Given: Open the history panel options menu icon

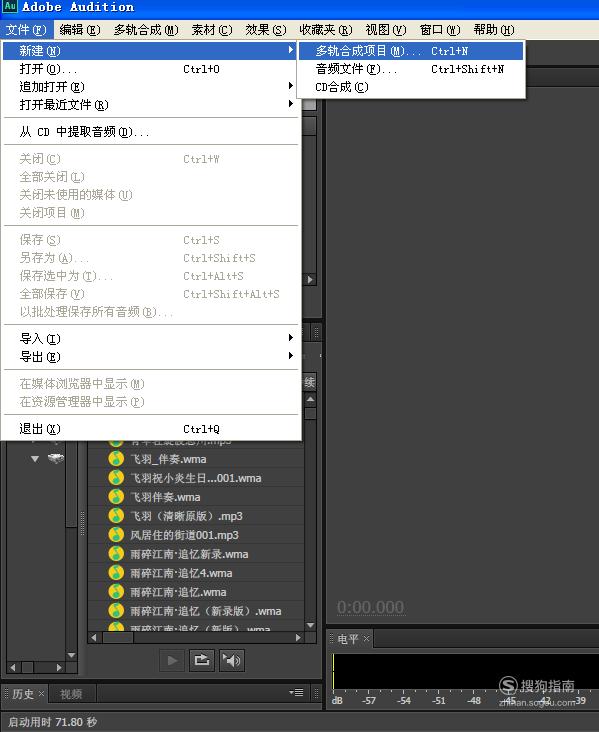Looking at the screenshot, I should pos(296,692).
